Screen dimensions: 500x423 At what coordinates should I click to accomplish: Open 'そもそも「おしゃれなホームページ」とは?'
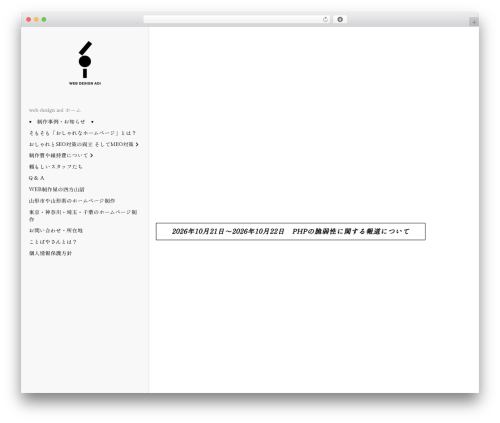[82, 133]
